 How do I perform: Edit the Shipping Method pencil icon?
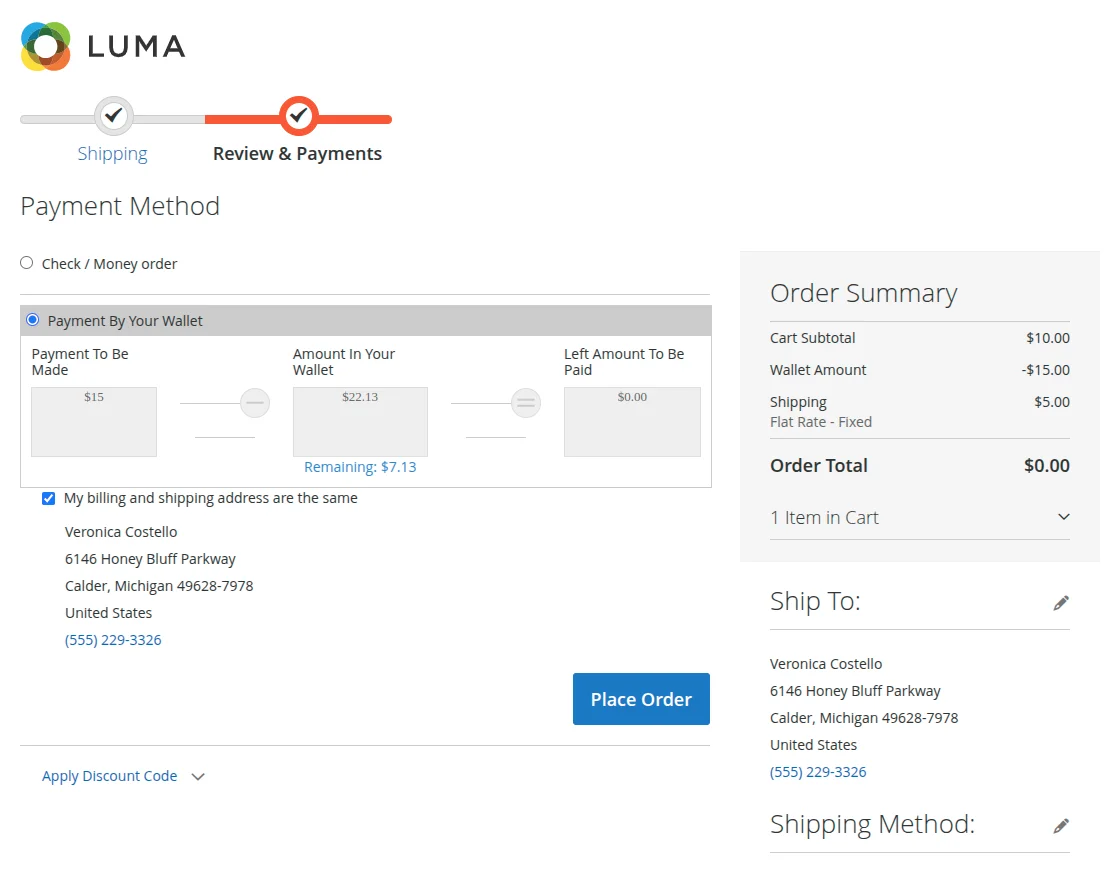pyautogui.click(x=1061, y=825)
